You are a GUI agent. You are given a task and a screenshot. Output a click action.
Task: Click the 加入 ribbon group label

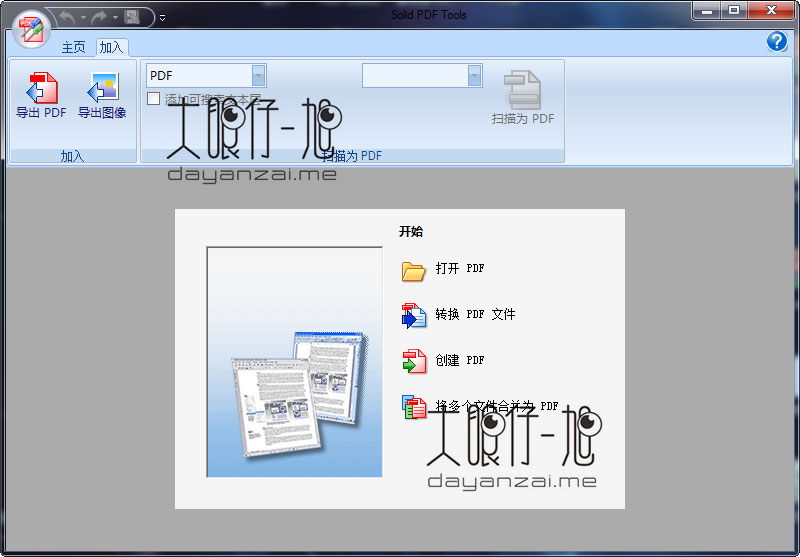[72, 156]
